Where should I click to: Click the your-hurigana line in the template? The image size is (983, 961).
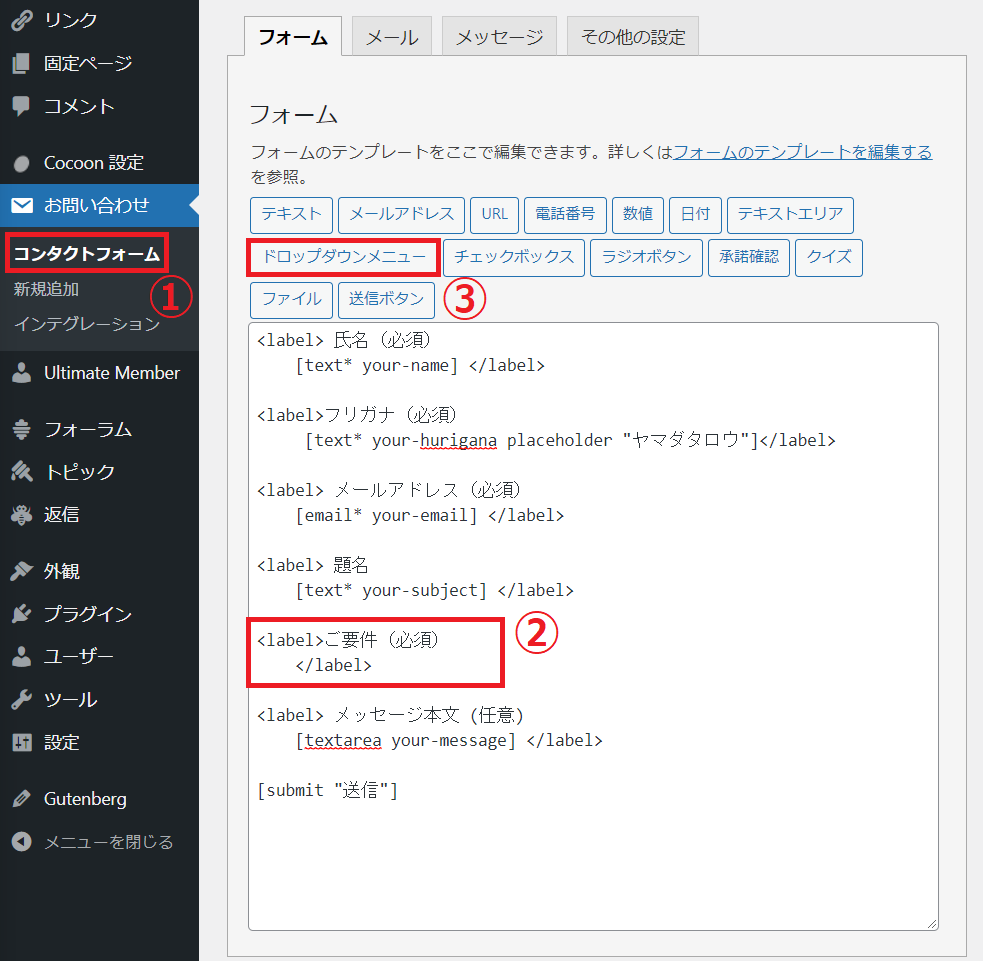pyautogui.click(x=570, y=441)
